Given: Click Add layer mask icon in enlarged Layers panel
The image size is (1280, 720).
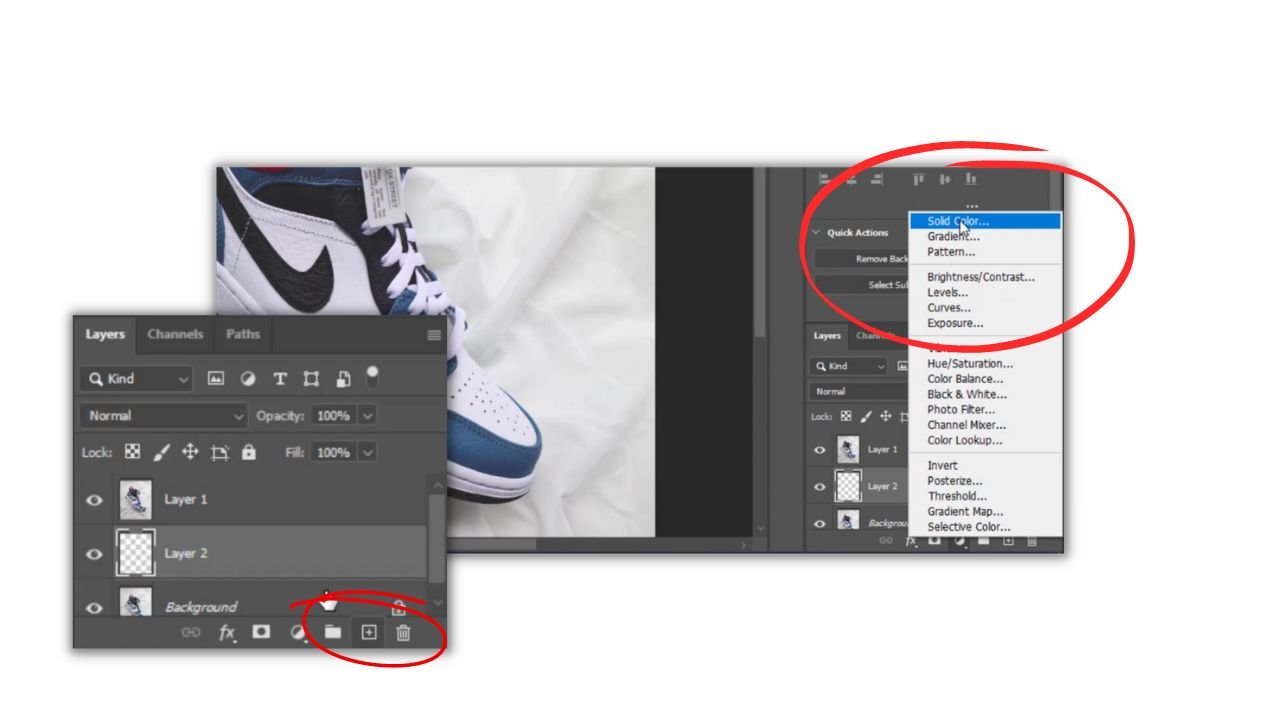Looking at the screenshot, I should pyautogui.click(x=261, y=632).
